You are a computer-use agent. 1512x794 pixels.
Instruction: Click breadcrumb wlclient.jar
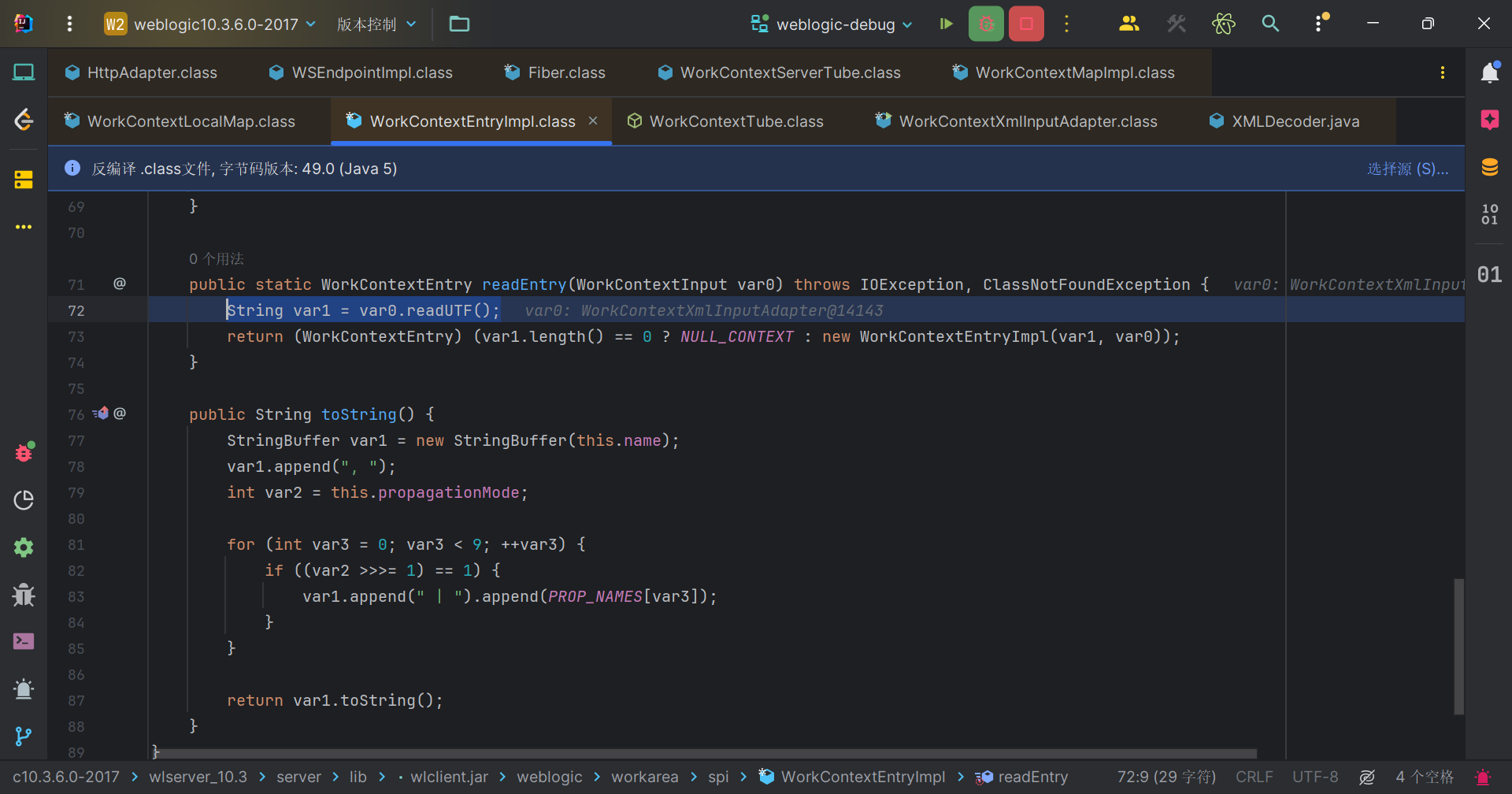point(449,777)
